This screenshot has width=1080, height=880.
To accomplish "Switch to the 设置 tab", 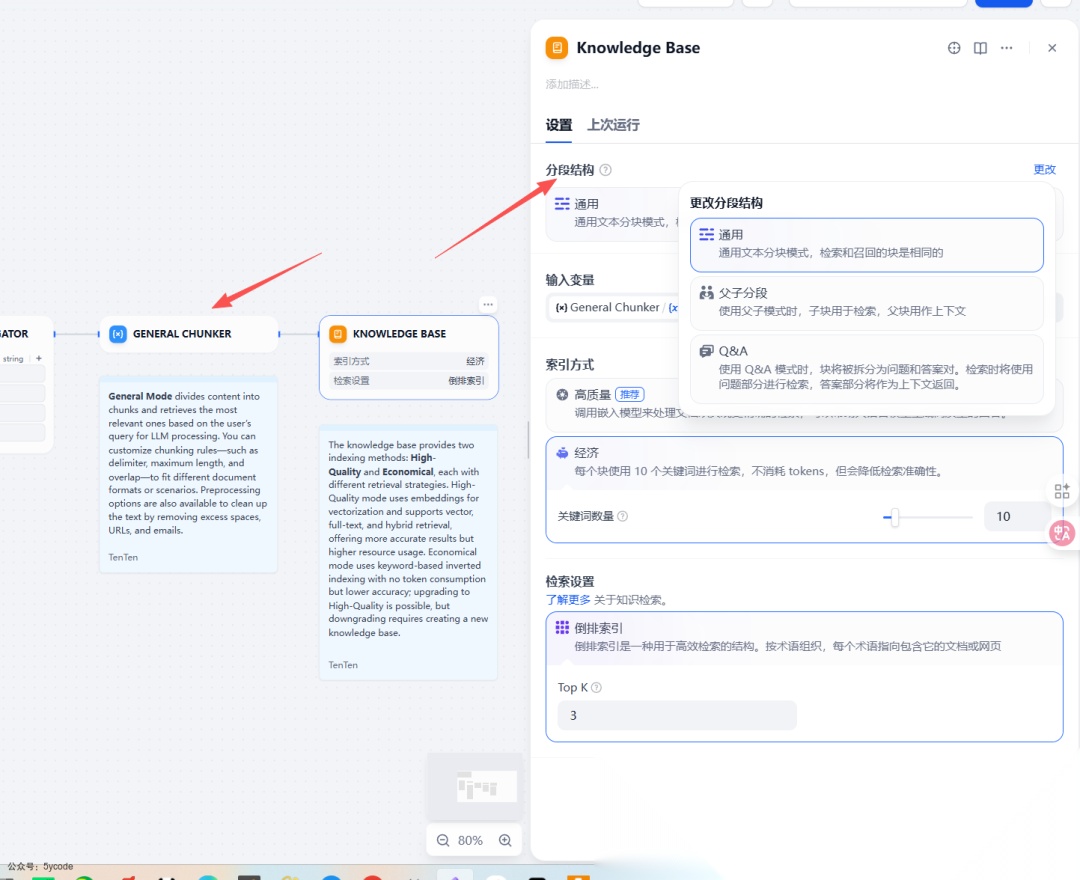I will [x=558, y=126].
